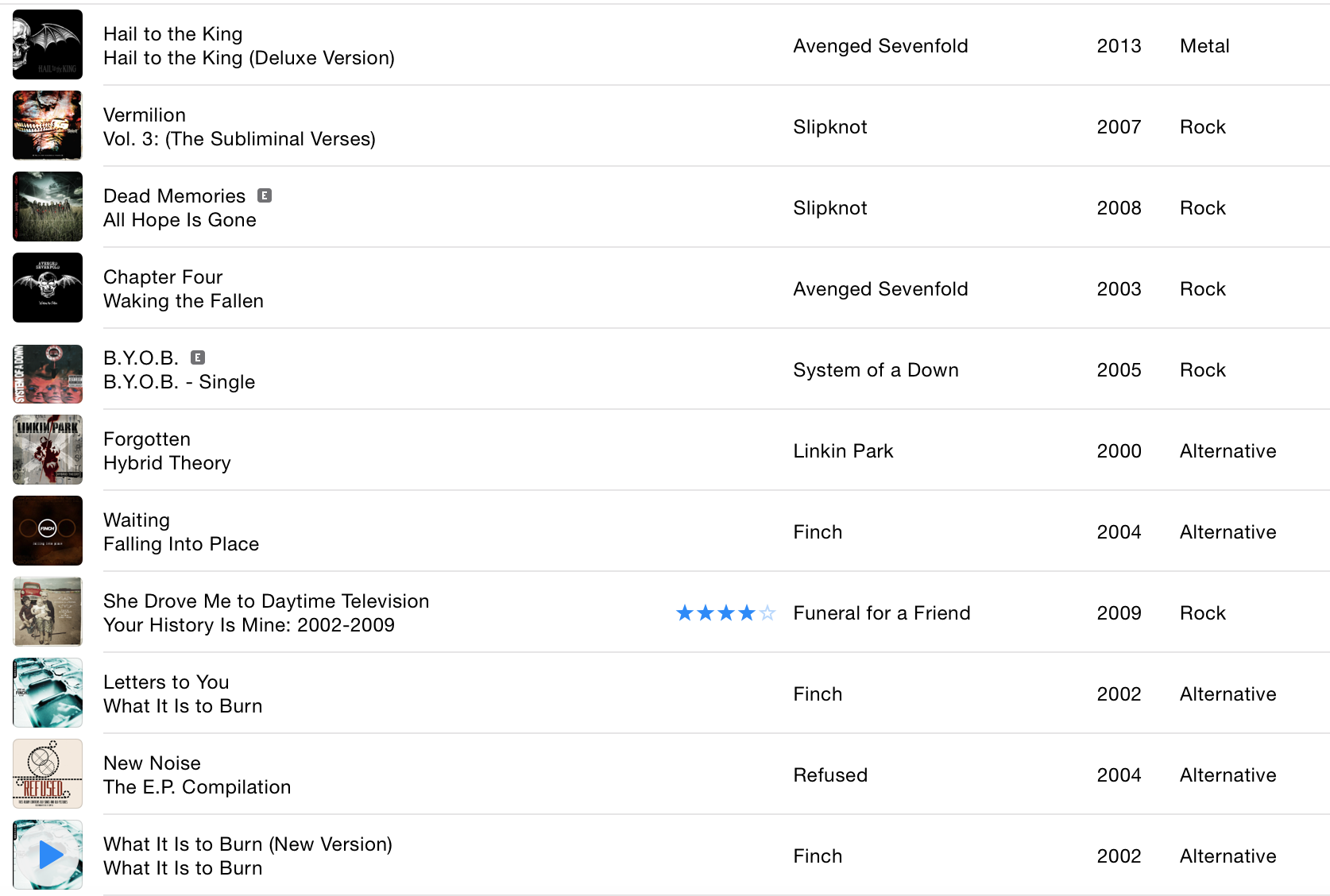The image size is (1330, 896).
Task: Open the Falling Into Place cover art
Action: [48, 531]
